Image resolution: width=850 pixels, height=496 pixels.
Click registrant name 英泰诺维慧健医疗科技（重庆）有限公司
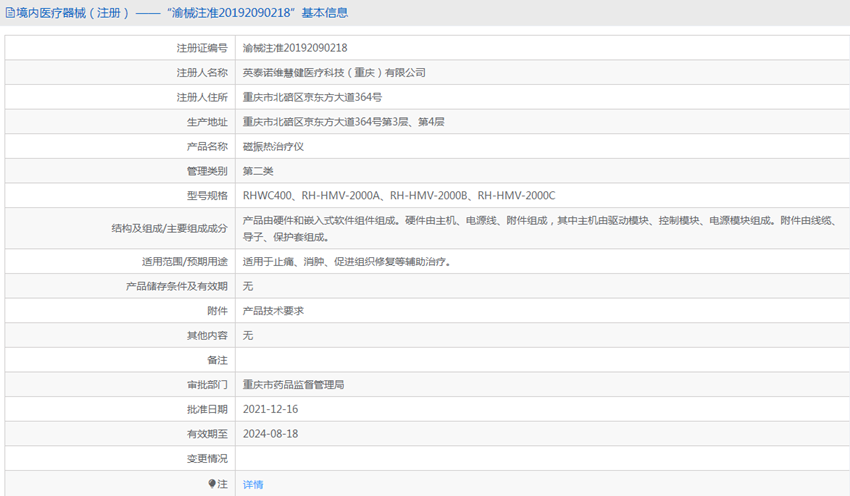[x=334, y=73]
